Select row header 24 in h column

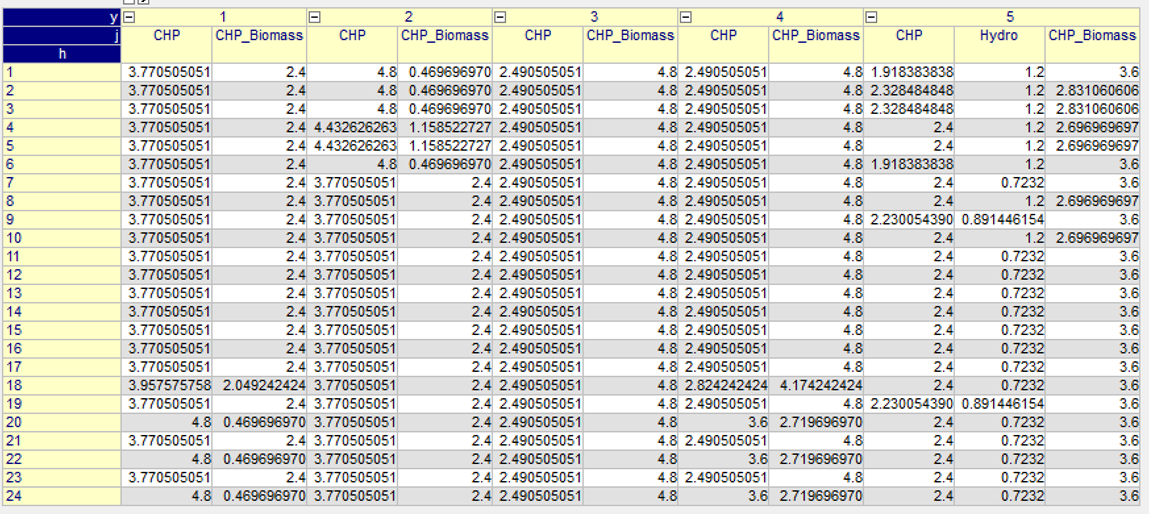pyautogui.click(x=61, y=496)
